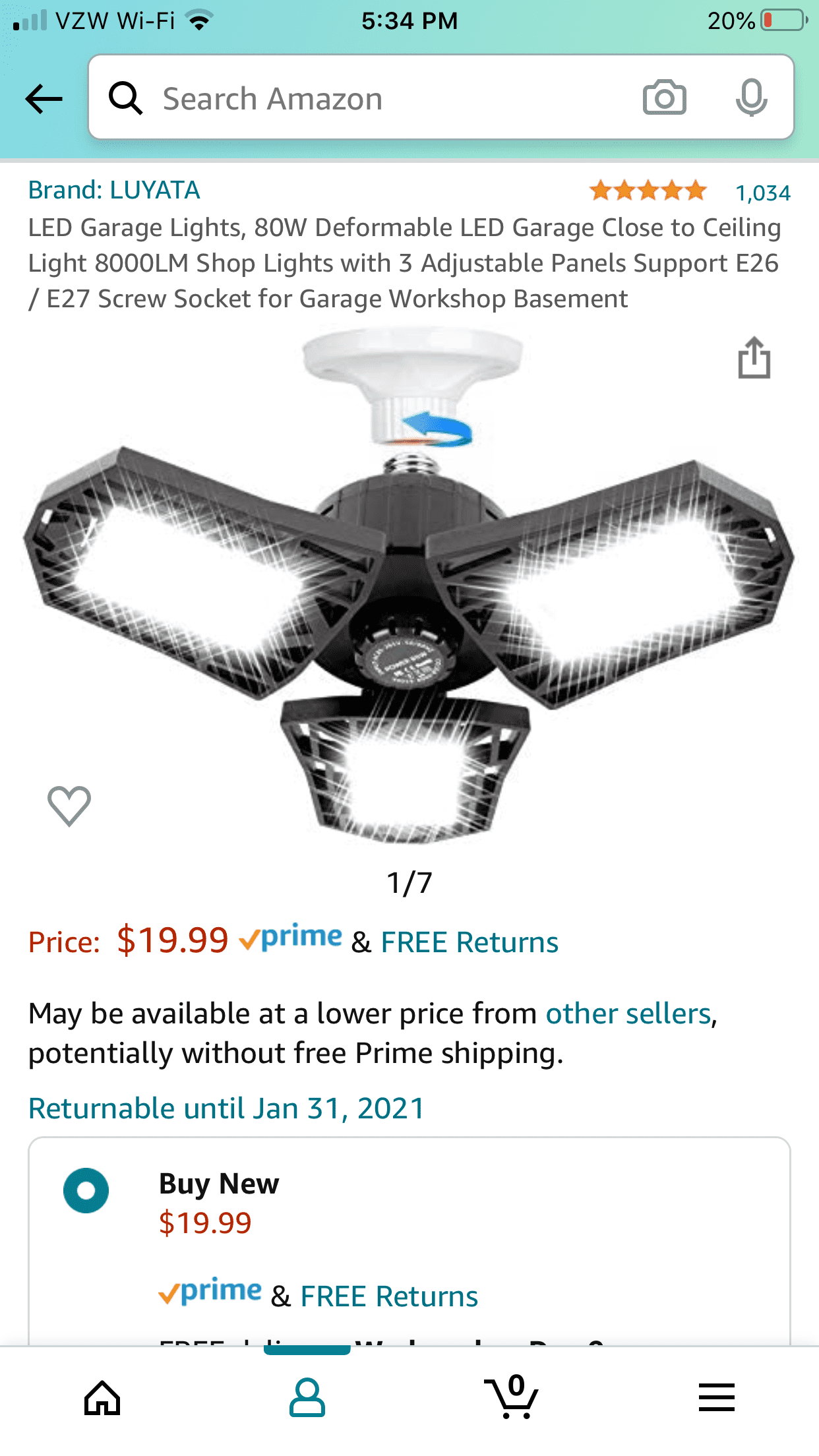Click the five-star rating icons

tap(648, 191)
